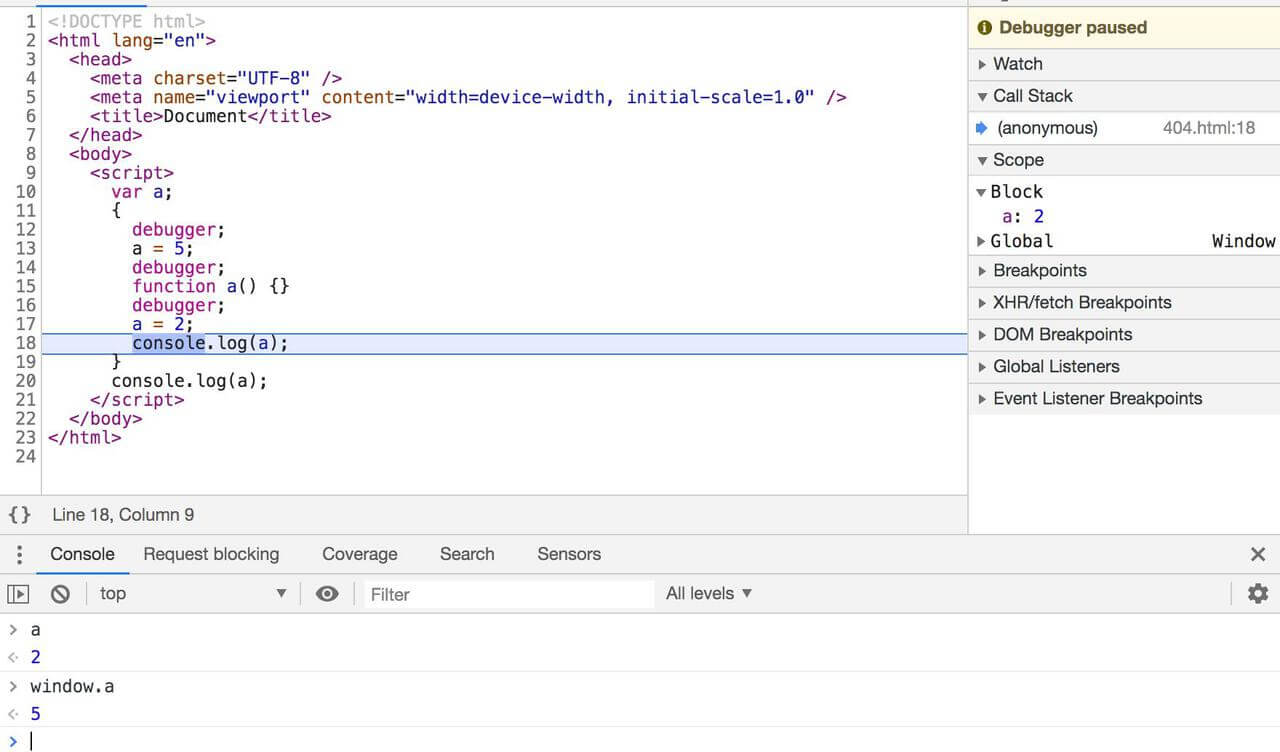Create a live expression with eye icon
The height and width of the screenshot is (752, 1280).
327,594
